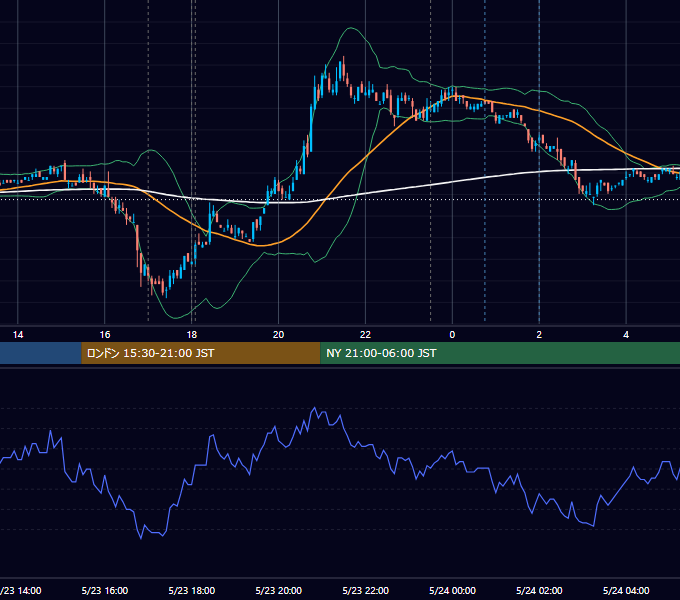Click the 5/23 20:00 date label
The width and height of the screenshot is (680, 600).
tap(278, 590)
